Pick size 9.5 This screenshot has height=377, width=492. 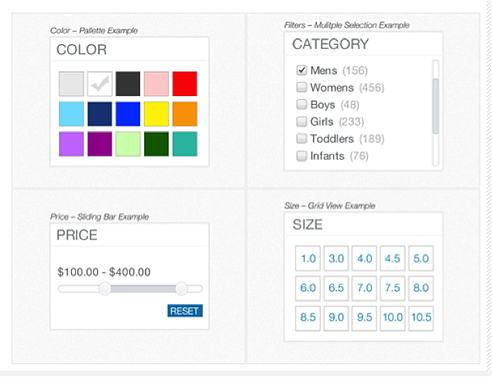point(364,318)
